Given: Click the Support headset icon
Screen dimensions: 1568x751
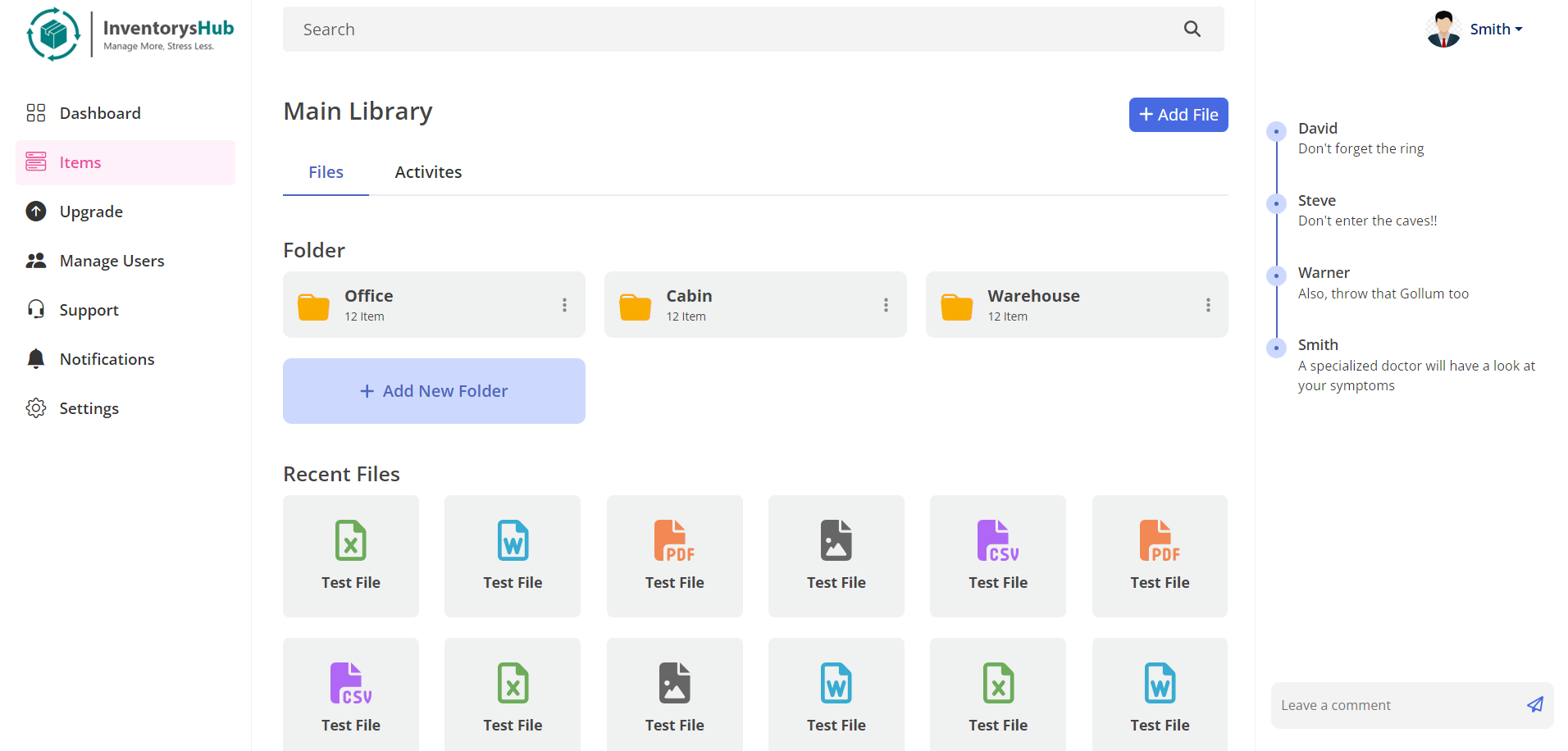Looking at the screenshot, I should pyautogui.click(x=36, y=309).
